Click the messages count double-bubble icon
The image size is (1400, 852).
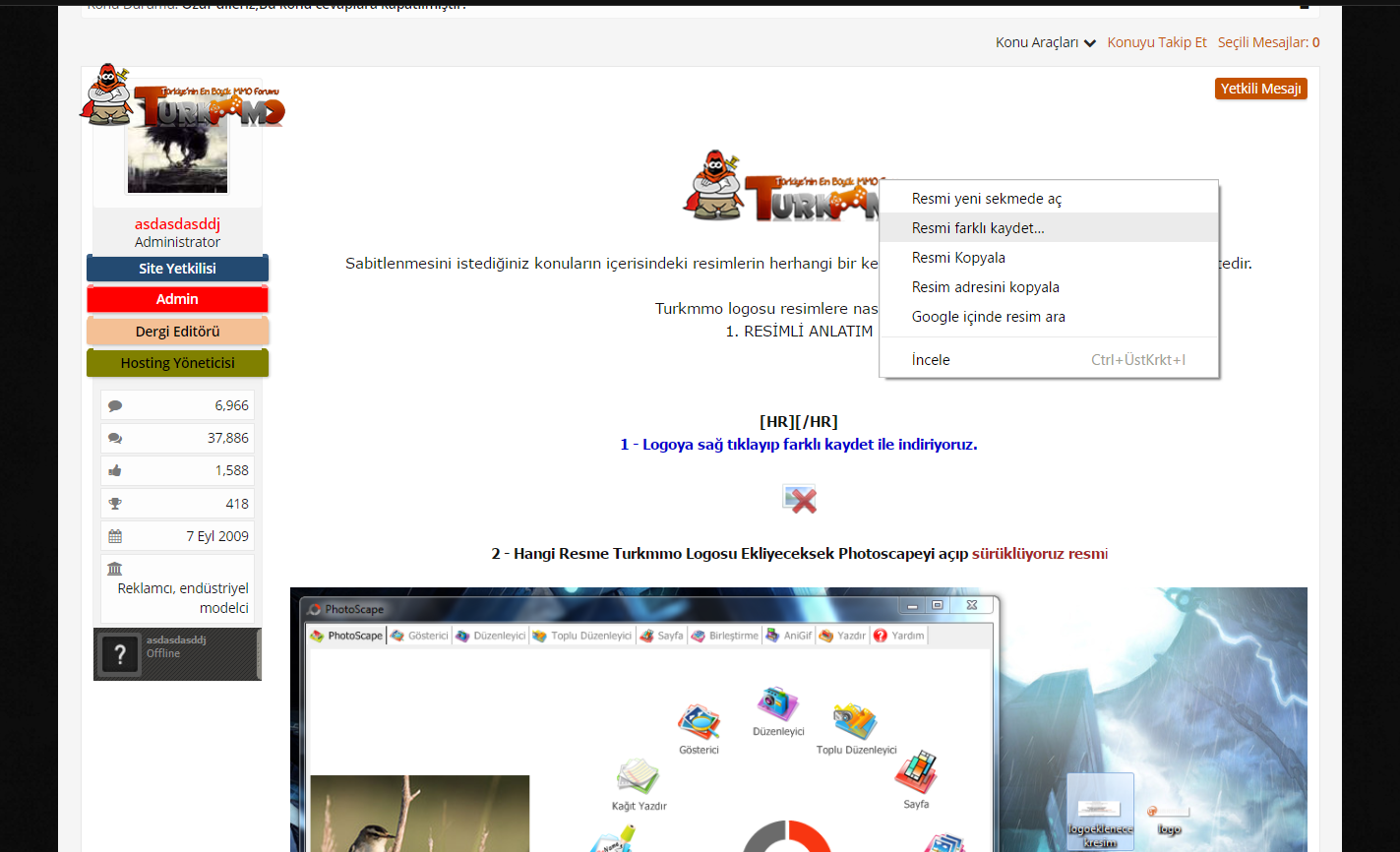point(115,438)
